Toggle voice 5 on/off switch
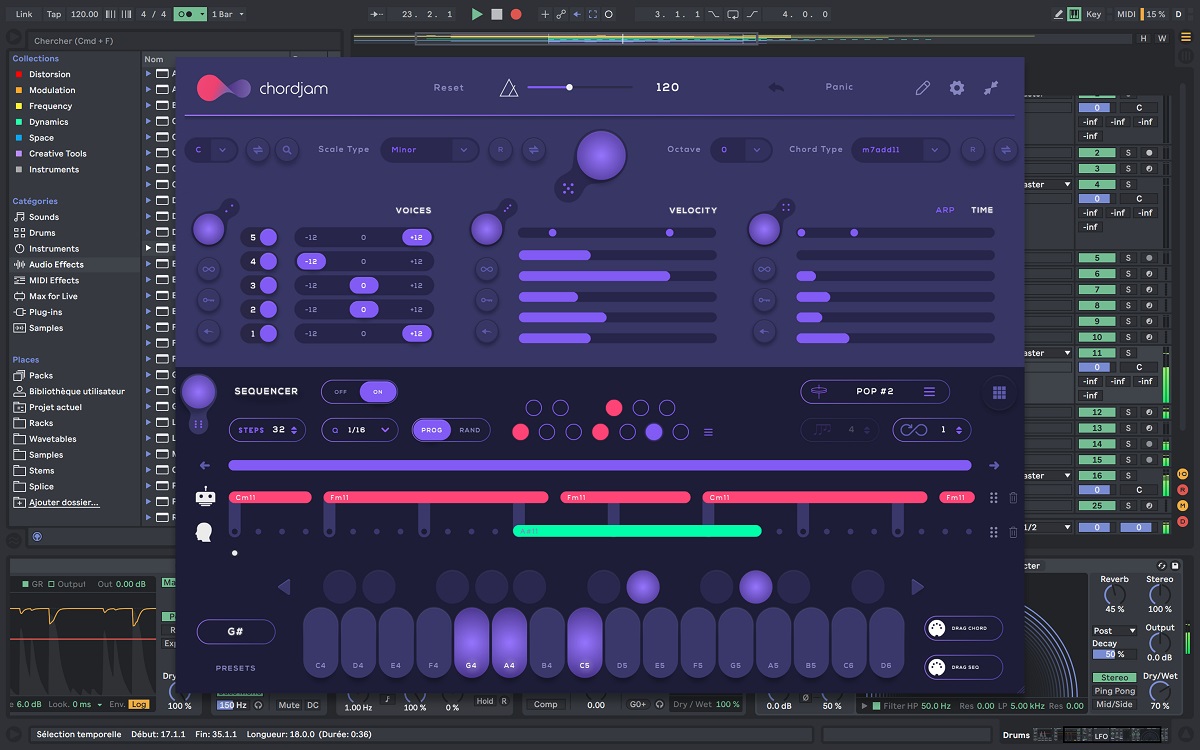Image resolution: width=1200 pixels, height=750 pixels. click(268, 238)
